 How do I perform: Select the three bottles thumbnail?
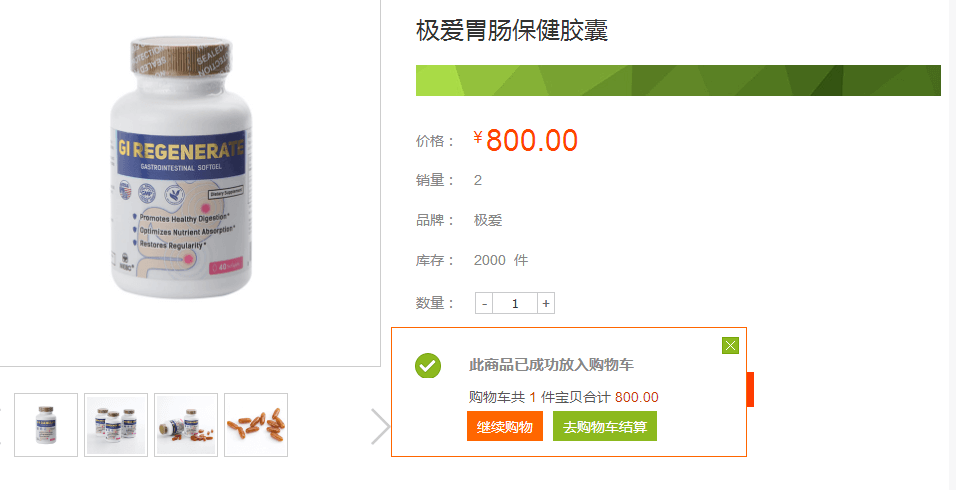tap(116, 425)
